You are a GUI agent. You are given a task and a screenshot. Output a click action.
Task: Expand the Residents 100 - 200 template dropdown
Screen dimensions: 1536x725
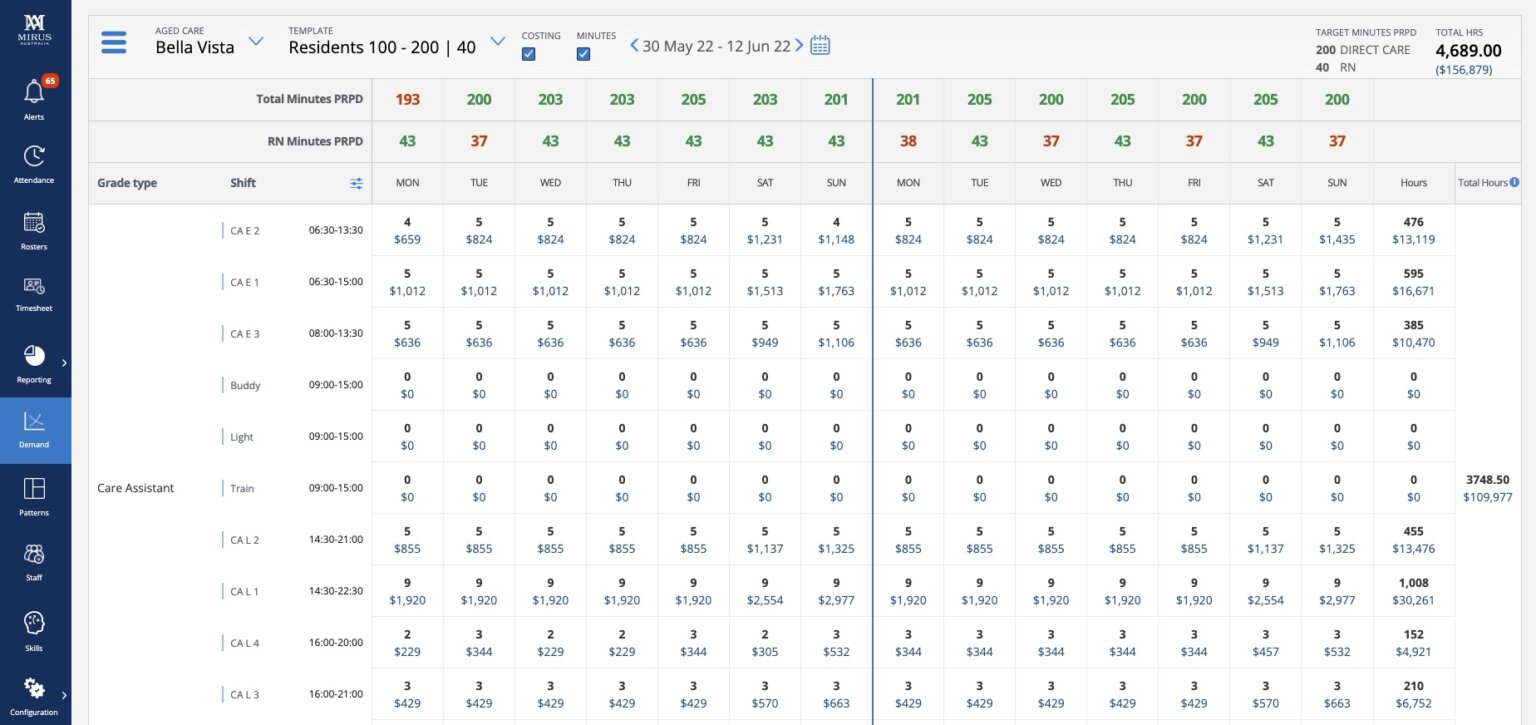pyautogui.click(x=498, y=42)
